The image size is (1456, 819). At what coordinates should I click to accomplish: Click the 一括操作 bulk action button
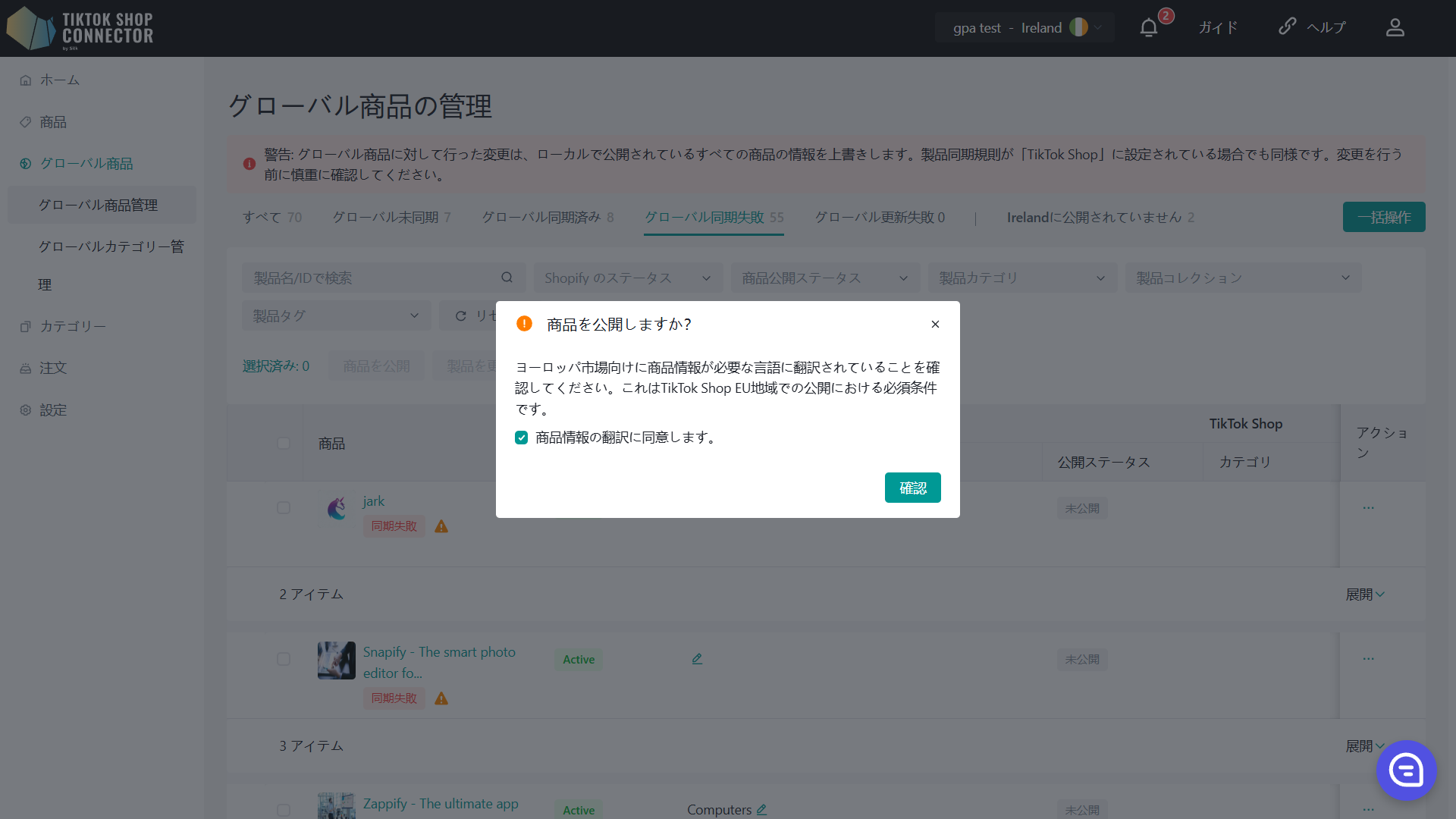[1384, 217]
